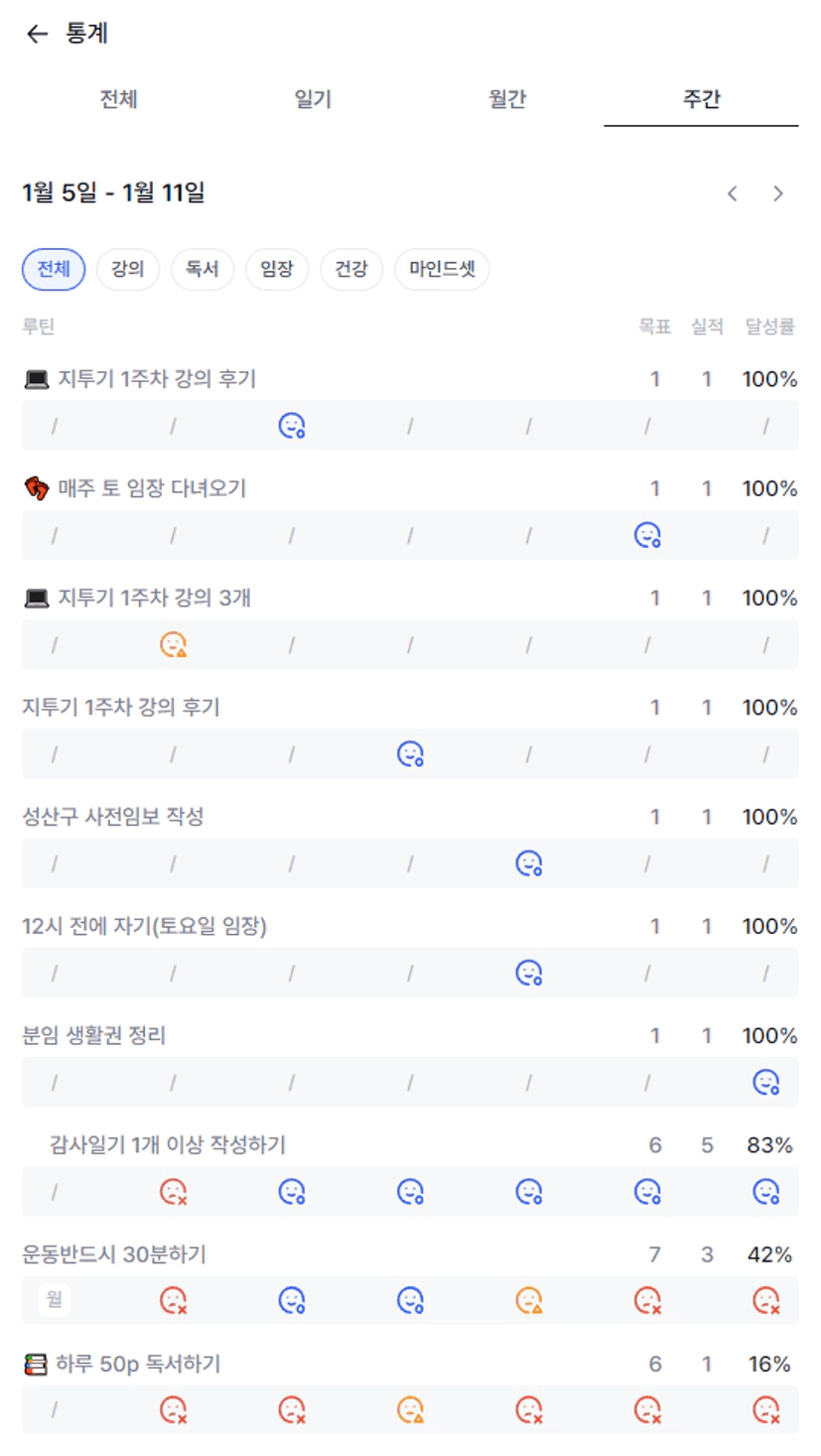Click the blue smiley for 분임 생활권 정리
This screenshot has width=821, height=1456.
click(765, 1083)
